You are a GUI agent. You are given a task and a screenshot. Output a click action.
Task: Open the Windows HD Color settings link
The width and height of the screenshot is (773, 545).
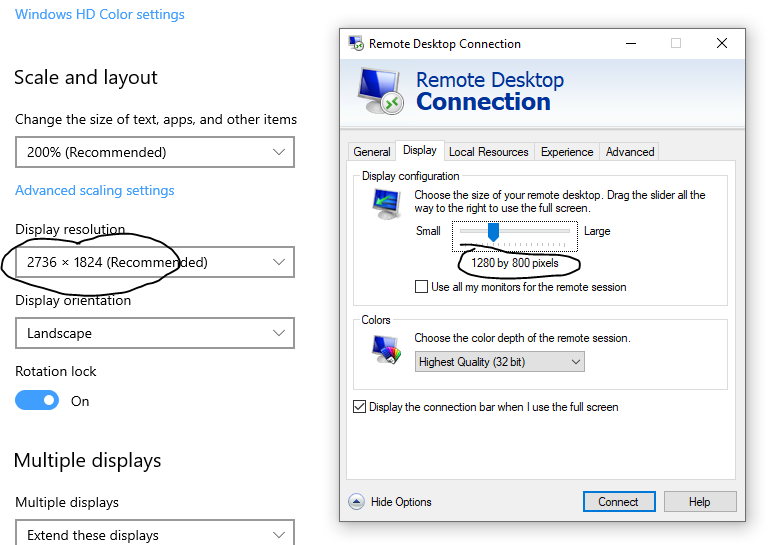click(100, 14)
